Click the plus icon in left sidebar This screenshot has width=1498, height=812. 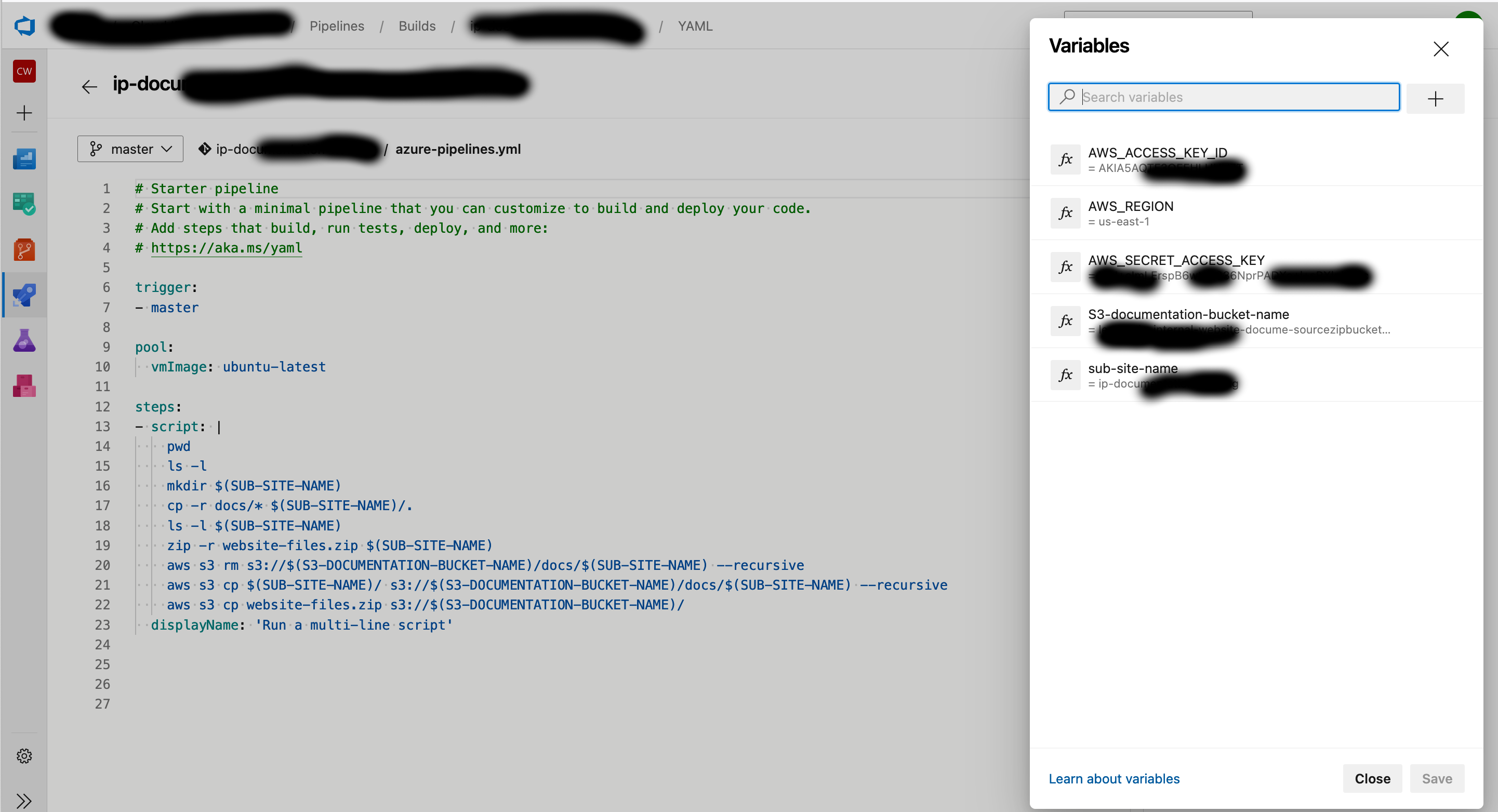[24, 113]
